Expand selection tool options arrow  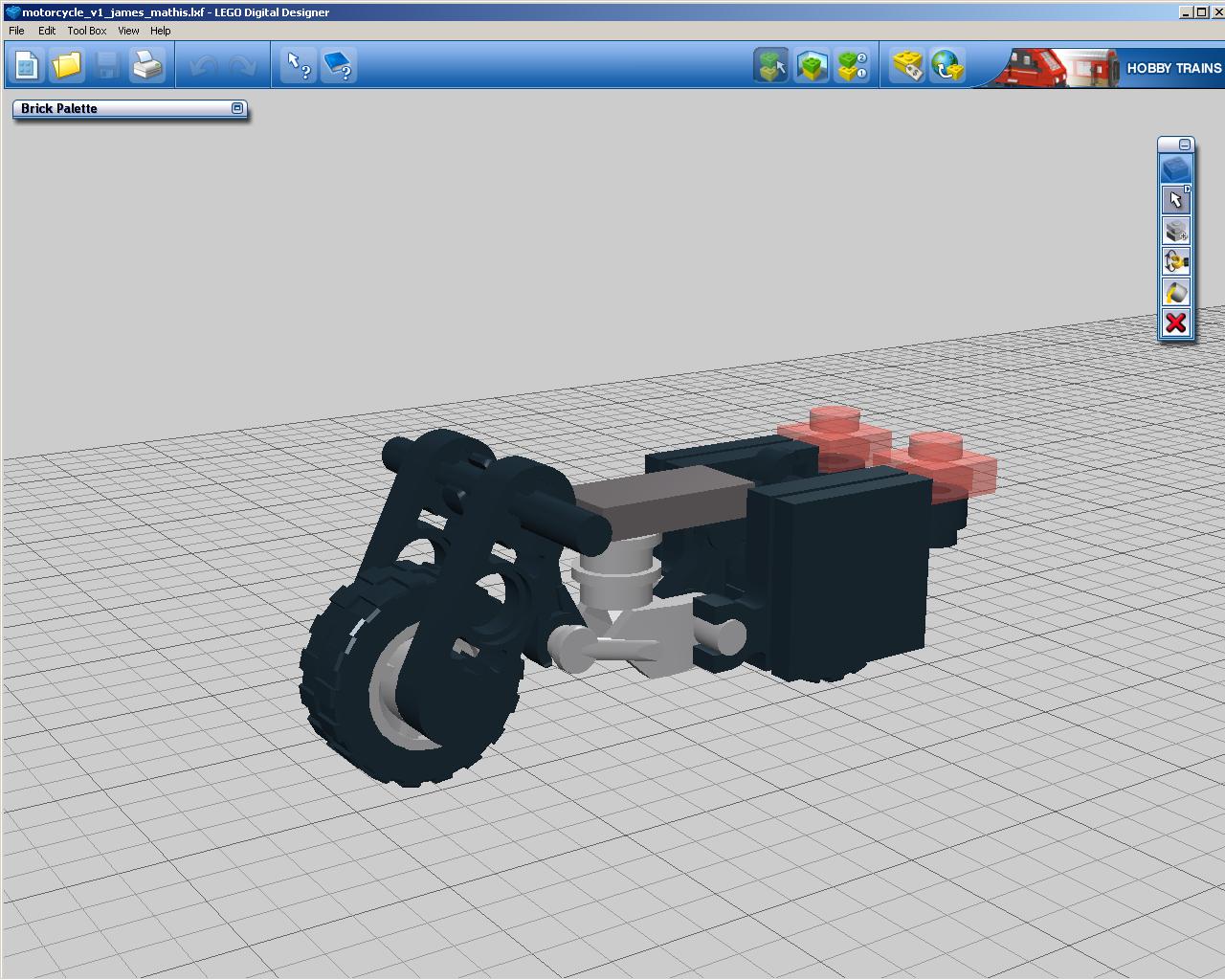1188,189
